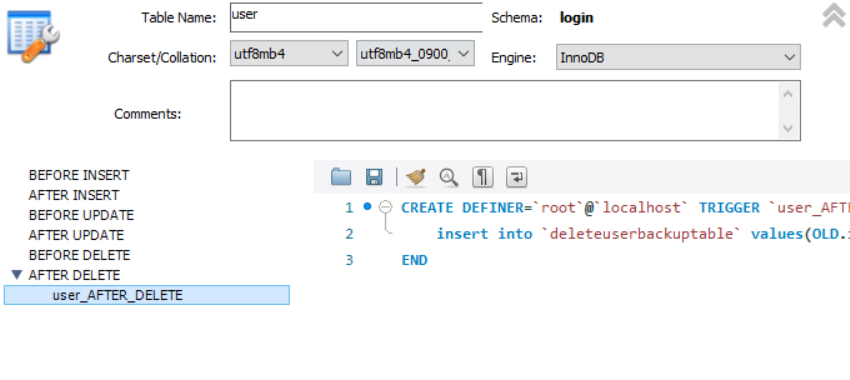This screenshot has width=850, height=380.
Task: Beautify SQL with the broom icon
Action: tap(416, 177)
